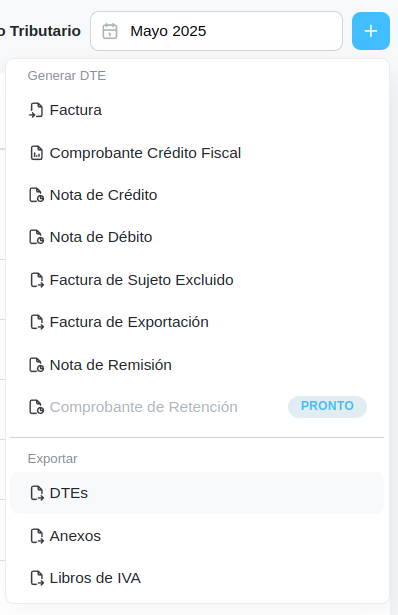
Task: Click the calendar icon in date field
Action: pos(110,31)
